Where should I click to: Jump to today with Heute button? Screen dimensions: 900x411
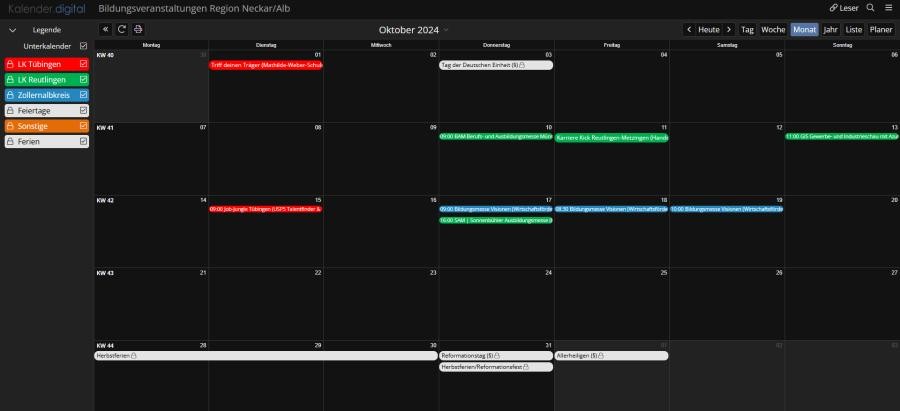pos(708,30)
